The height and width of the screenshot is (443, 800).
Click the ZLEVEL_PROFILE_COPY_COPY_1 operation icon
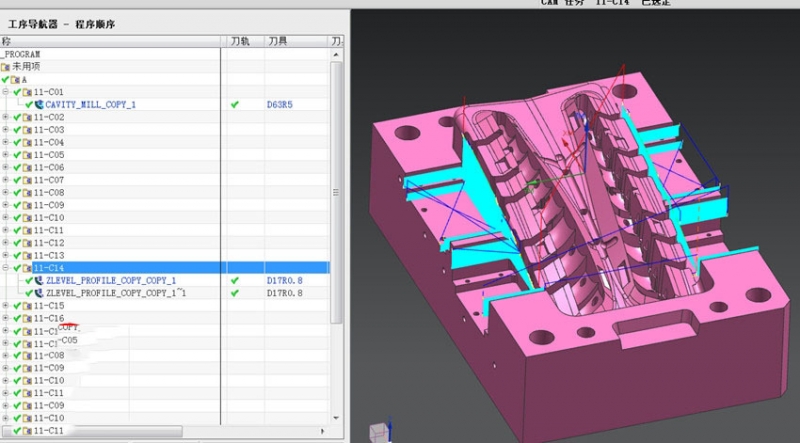(x=39, y=281)
